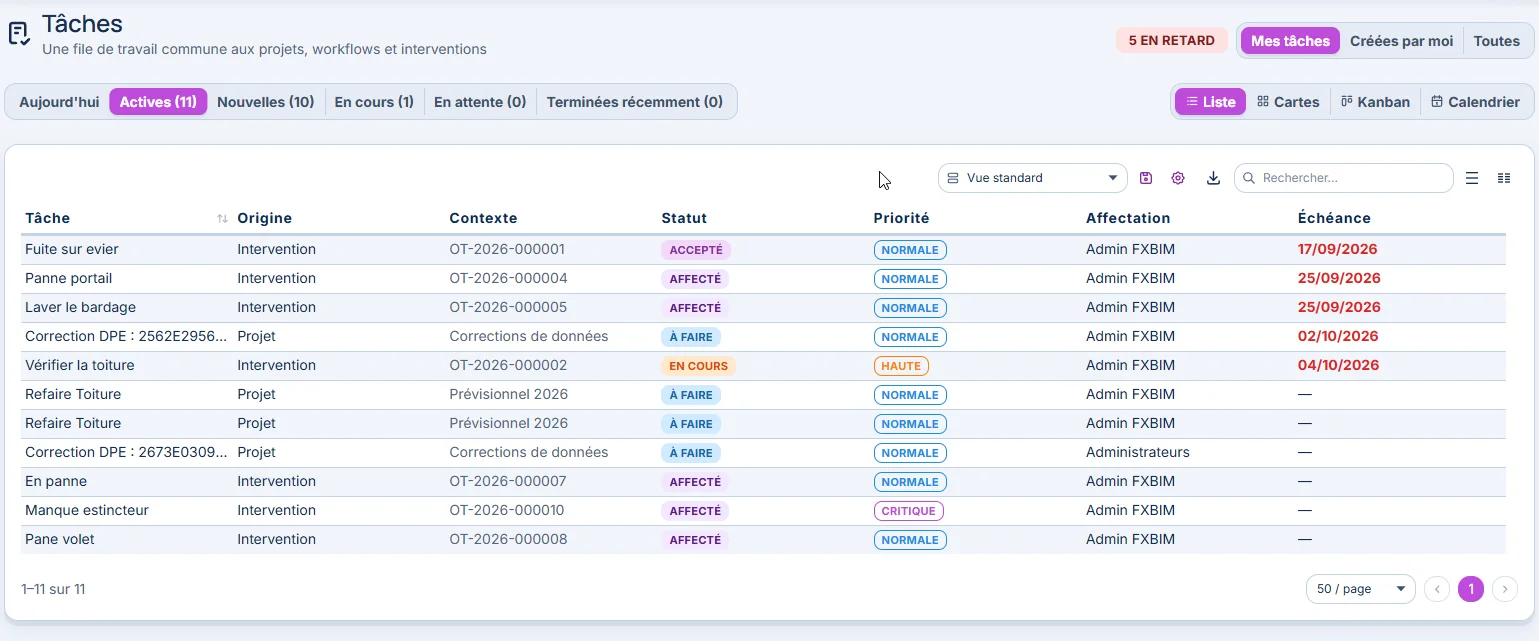Select the Nouvelles (10) filter tab
1539x641 pixels.
point(266,102)
